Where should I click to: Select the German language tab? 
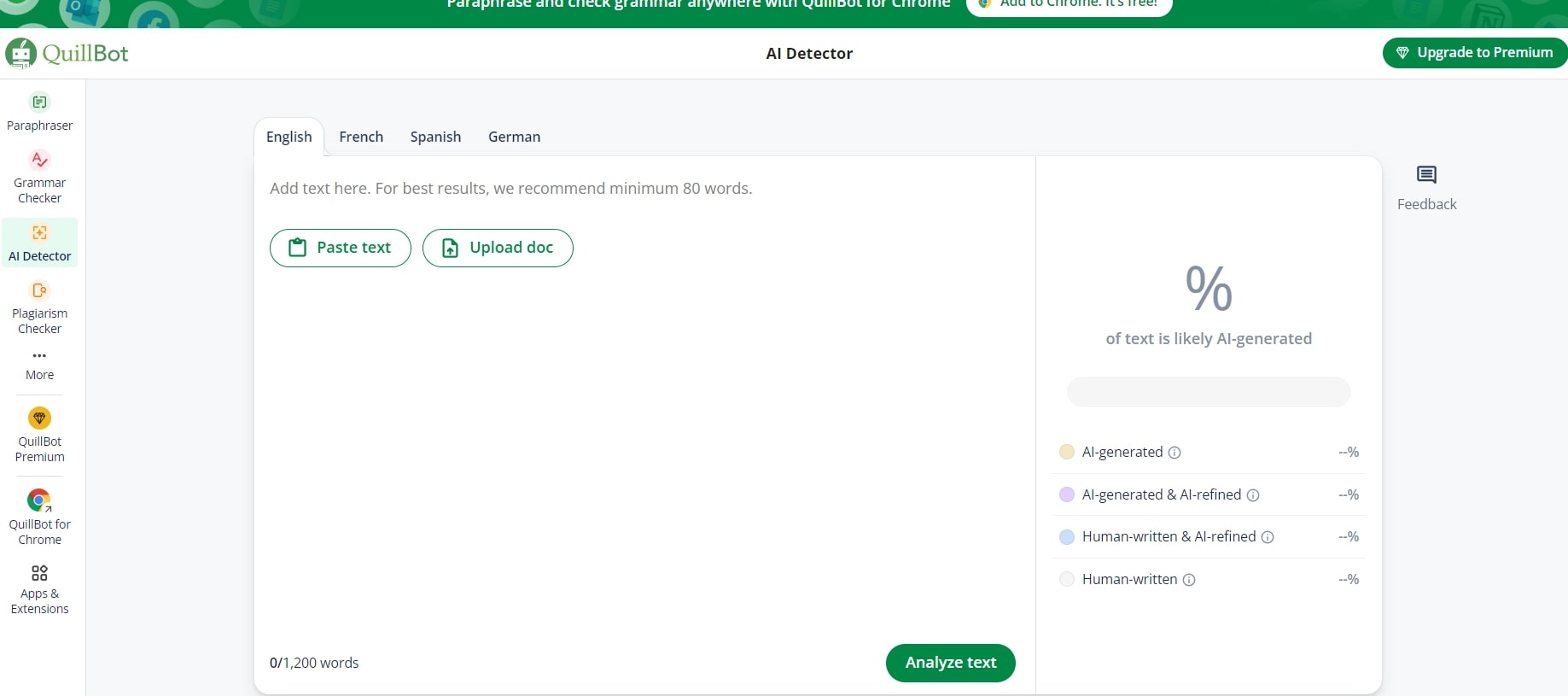[x=514, y=137]
